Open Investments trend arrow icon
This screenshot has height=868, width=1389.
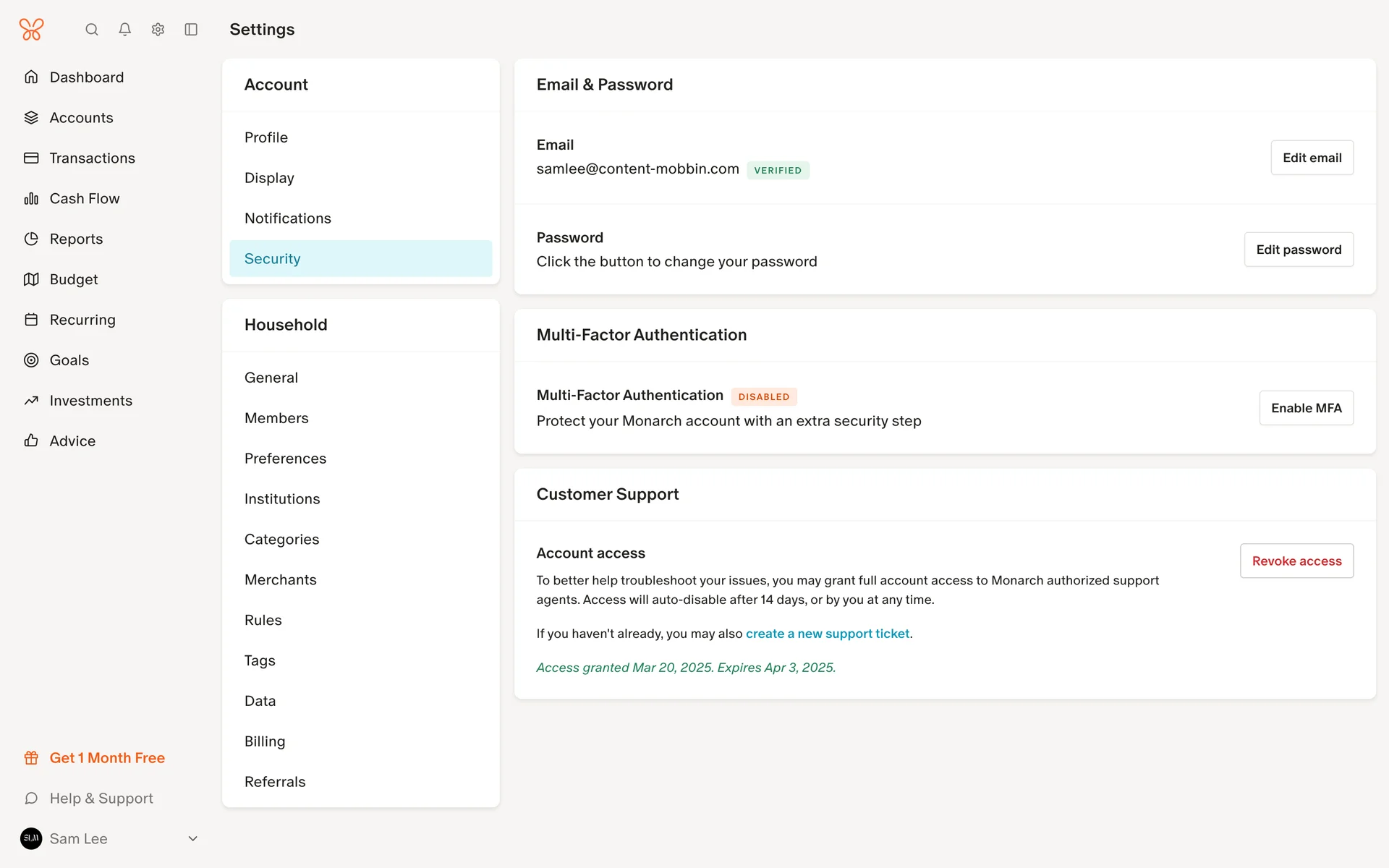tap(31, 401)
